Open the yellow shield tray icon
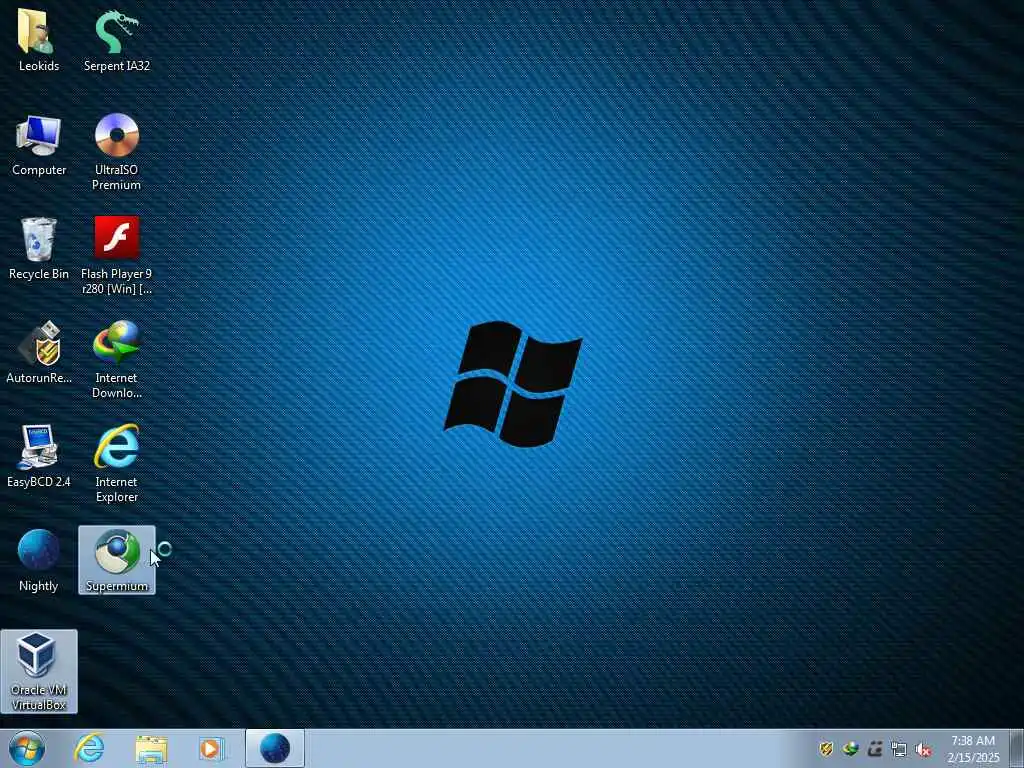 pos(826,748)
